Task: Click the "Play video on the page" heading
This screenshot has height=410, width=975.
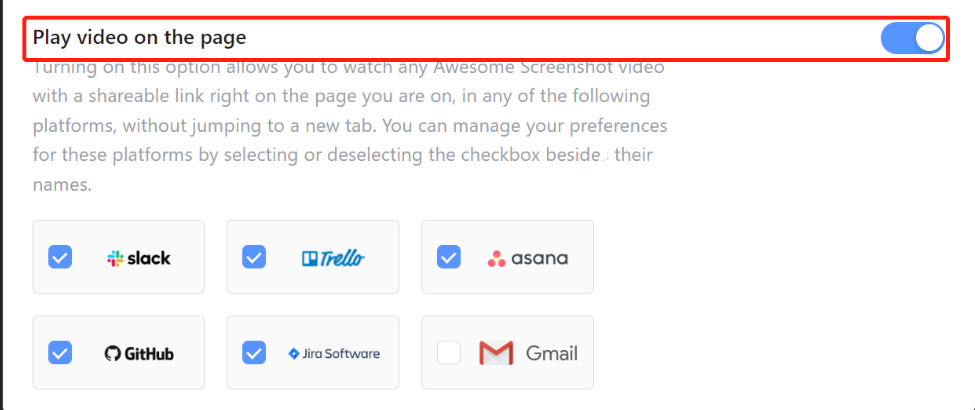Action: coord(139,37)
